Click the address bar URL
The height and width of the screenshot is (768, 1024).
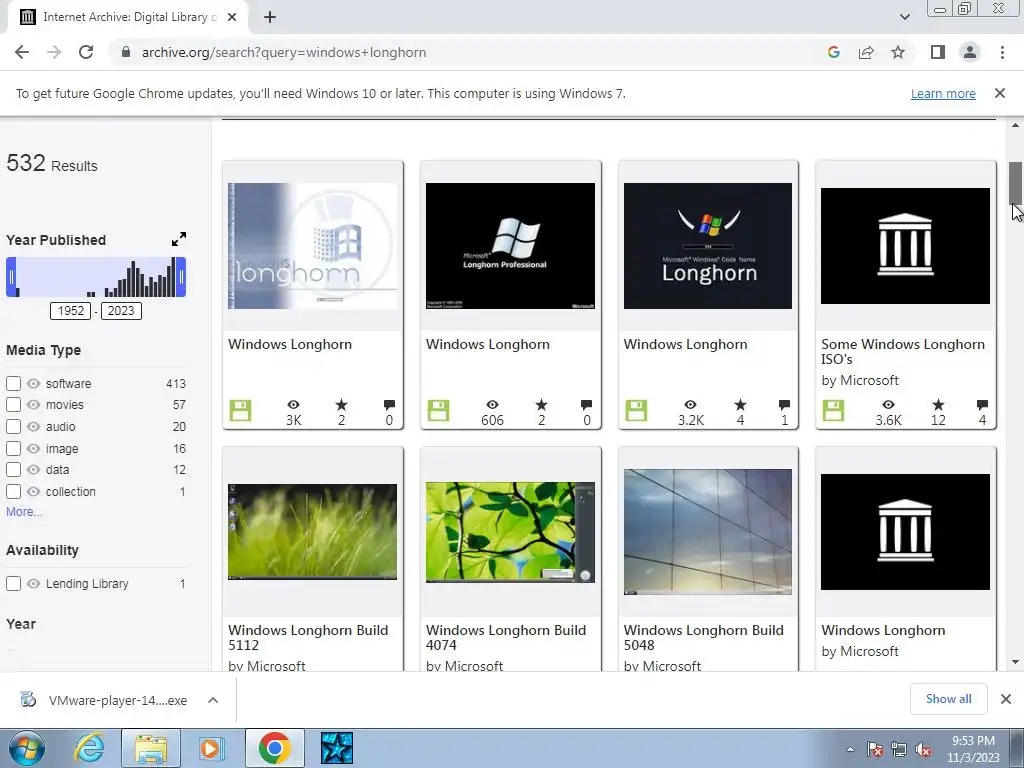283,52
